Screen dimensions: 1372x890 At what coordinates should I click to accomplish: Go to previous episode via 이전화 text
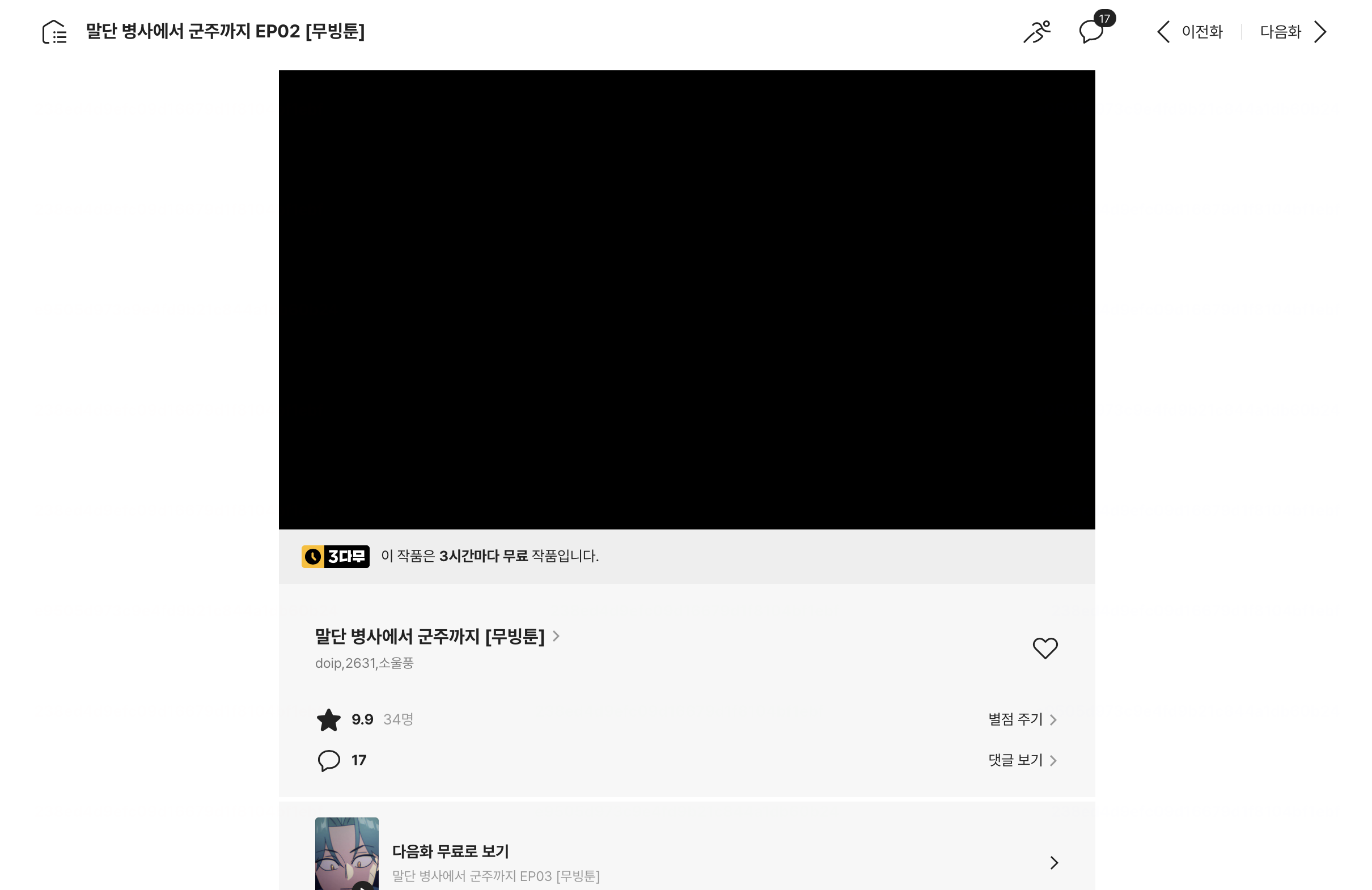1202,32
